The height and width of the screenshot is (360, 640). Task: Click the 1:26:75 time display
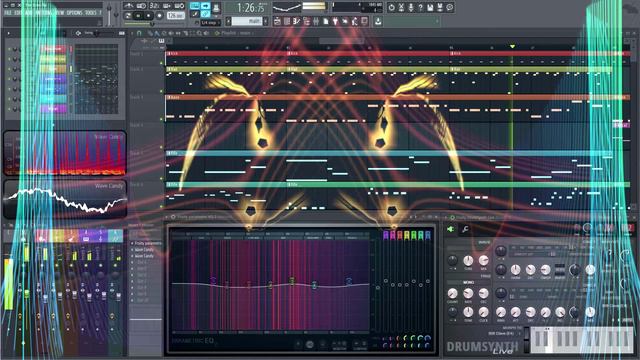pos(250,8)
